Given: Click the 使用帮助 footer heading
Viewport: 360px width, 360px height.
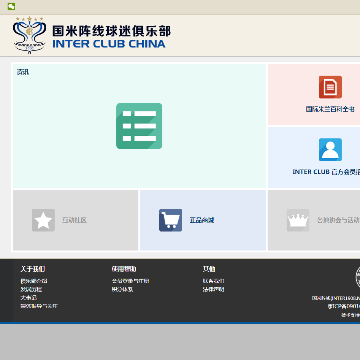Looking at the screenshot, I should click(x=124, y=269).
